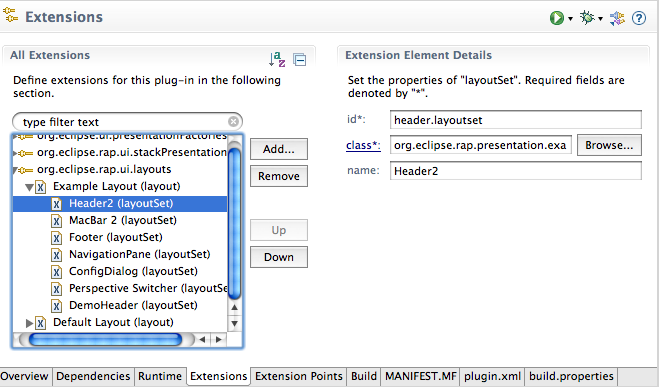
Task: Click extension icon beside org.eclipse.rap.ui.layouts
Action: [26, 170]
